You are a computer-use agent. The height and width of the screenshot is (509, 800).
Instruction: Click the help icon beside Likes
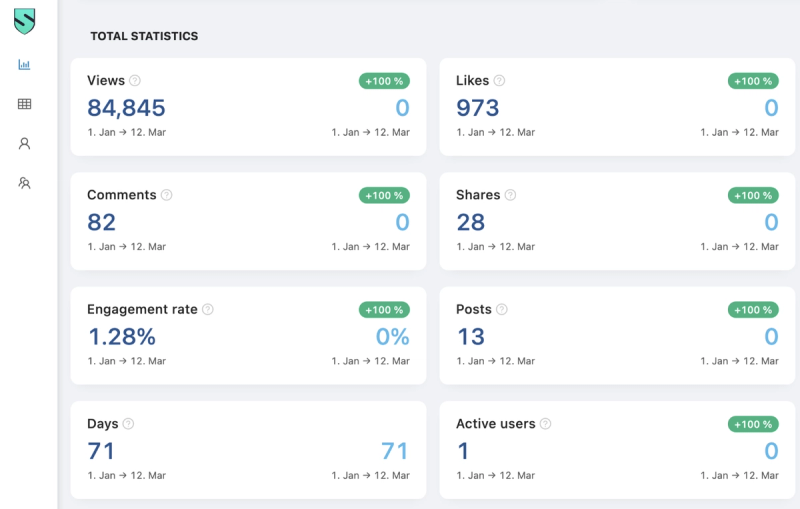(x=499, y=81)
